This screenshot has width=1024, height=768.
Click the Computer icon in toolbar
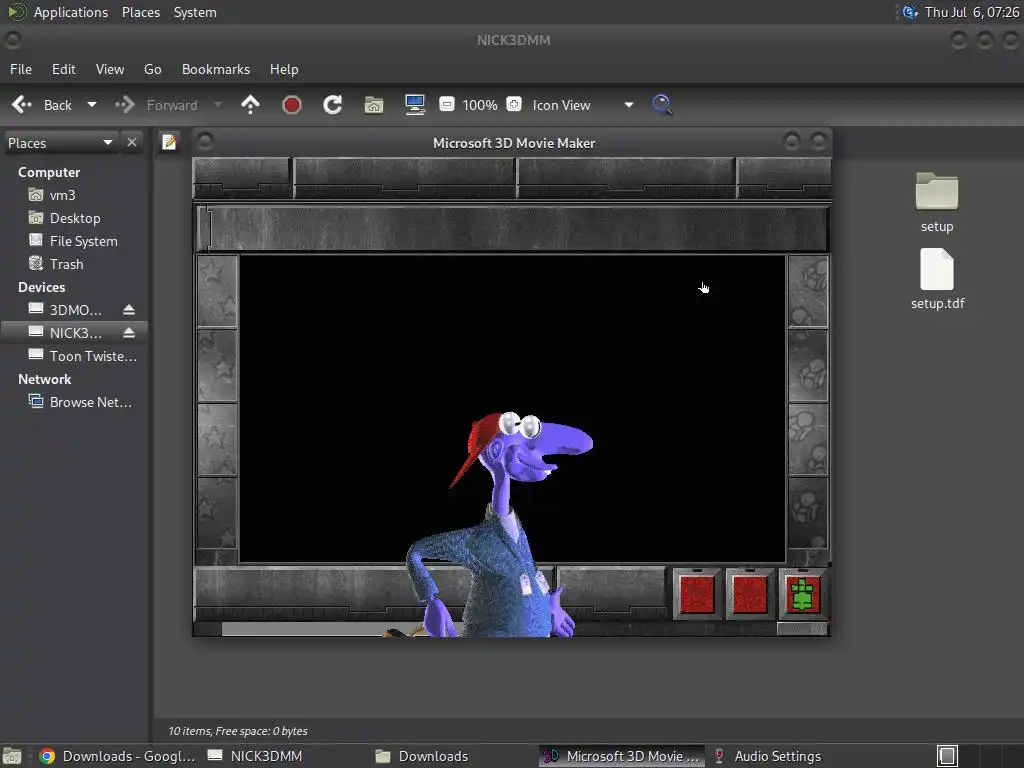click(x=415, y=104)
